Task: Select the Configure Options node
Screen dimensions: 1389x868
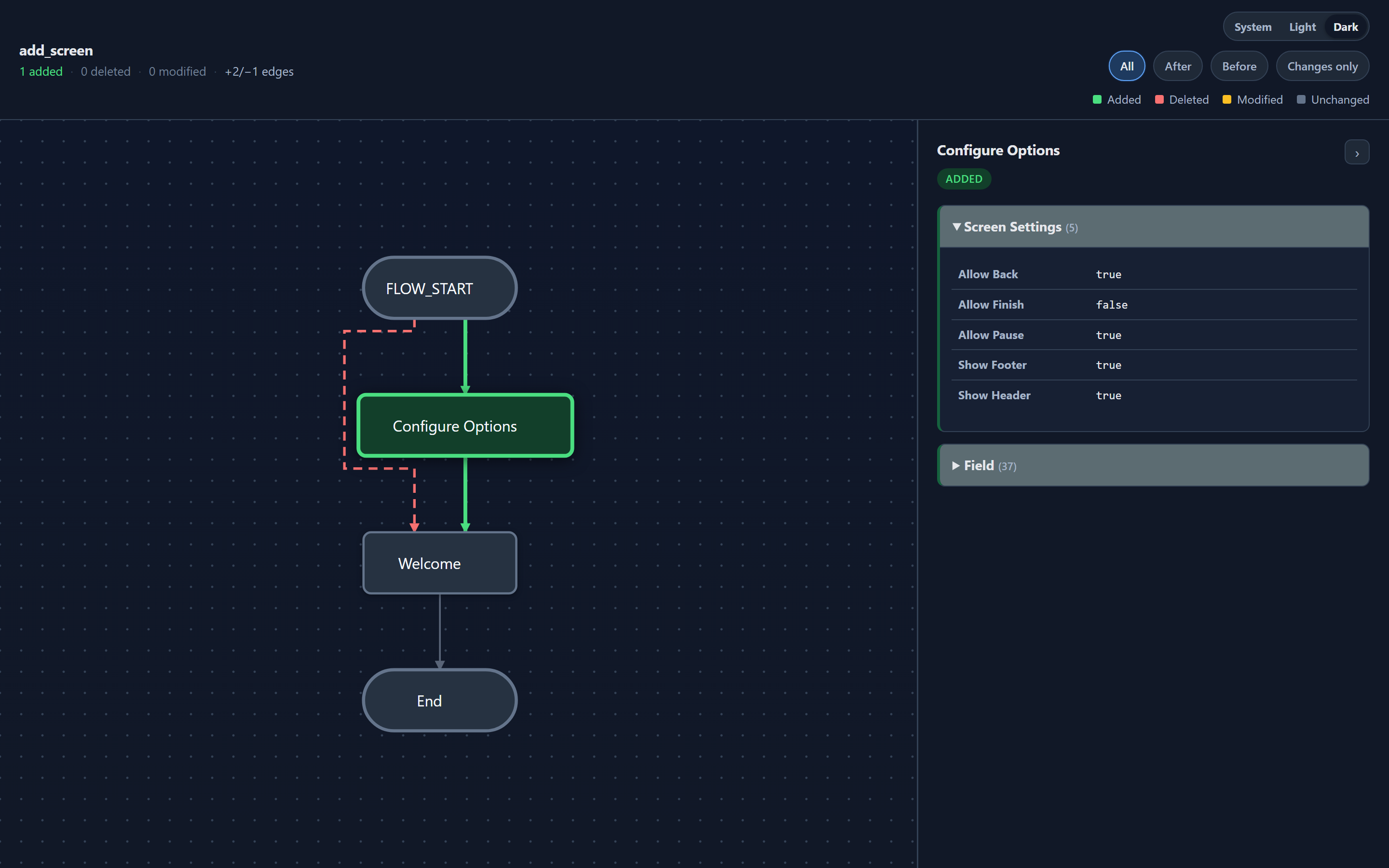Action: point(465,426)
